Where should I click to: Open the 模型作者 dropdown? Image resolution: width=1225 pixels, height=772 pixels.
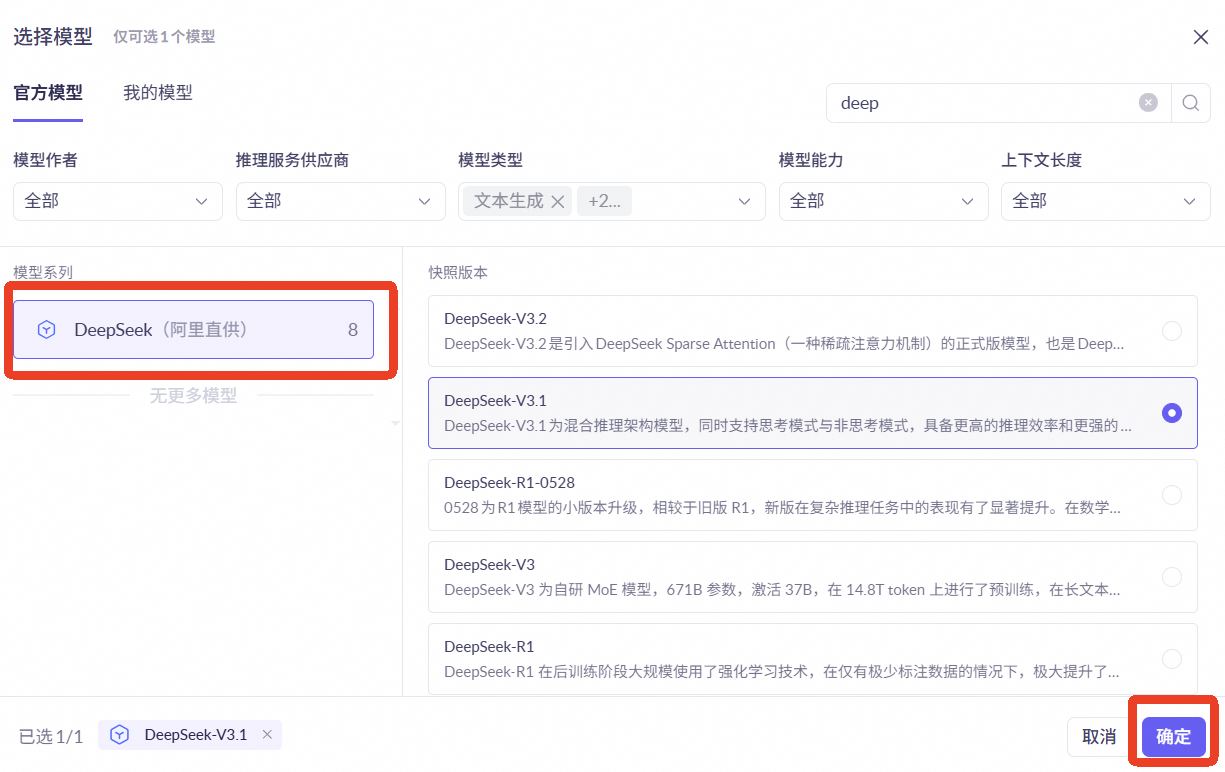118,201
